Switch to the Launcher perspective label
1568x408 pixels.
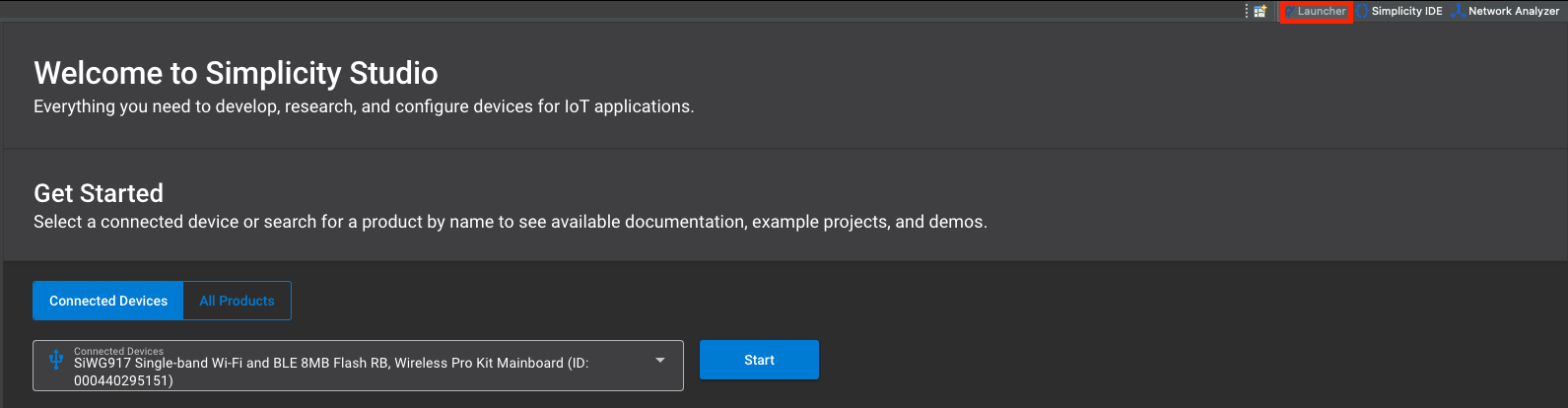(x=1322, y=12)
